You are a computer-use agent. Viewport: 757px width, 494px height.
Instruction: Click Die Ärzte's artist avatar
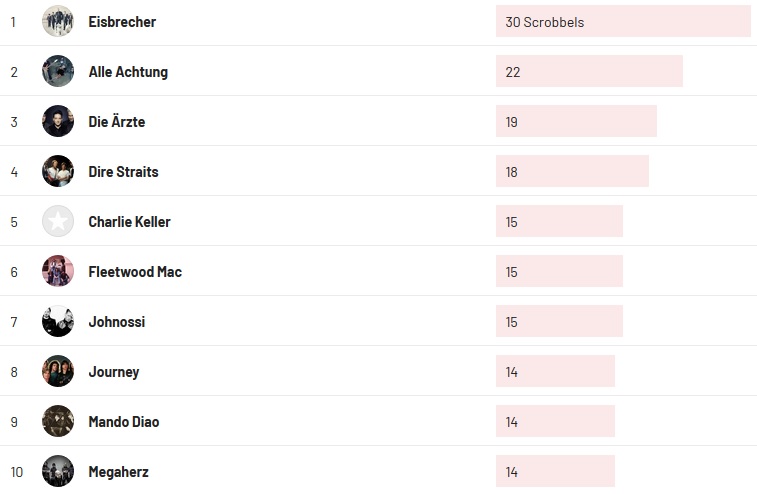tap(58, 121)
